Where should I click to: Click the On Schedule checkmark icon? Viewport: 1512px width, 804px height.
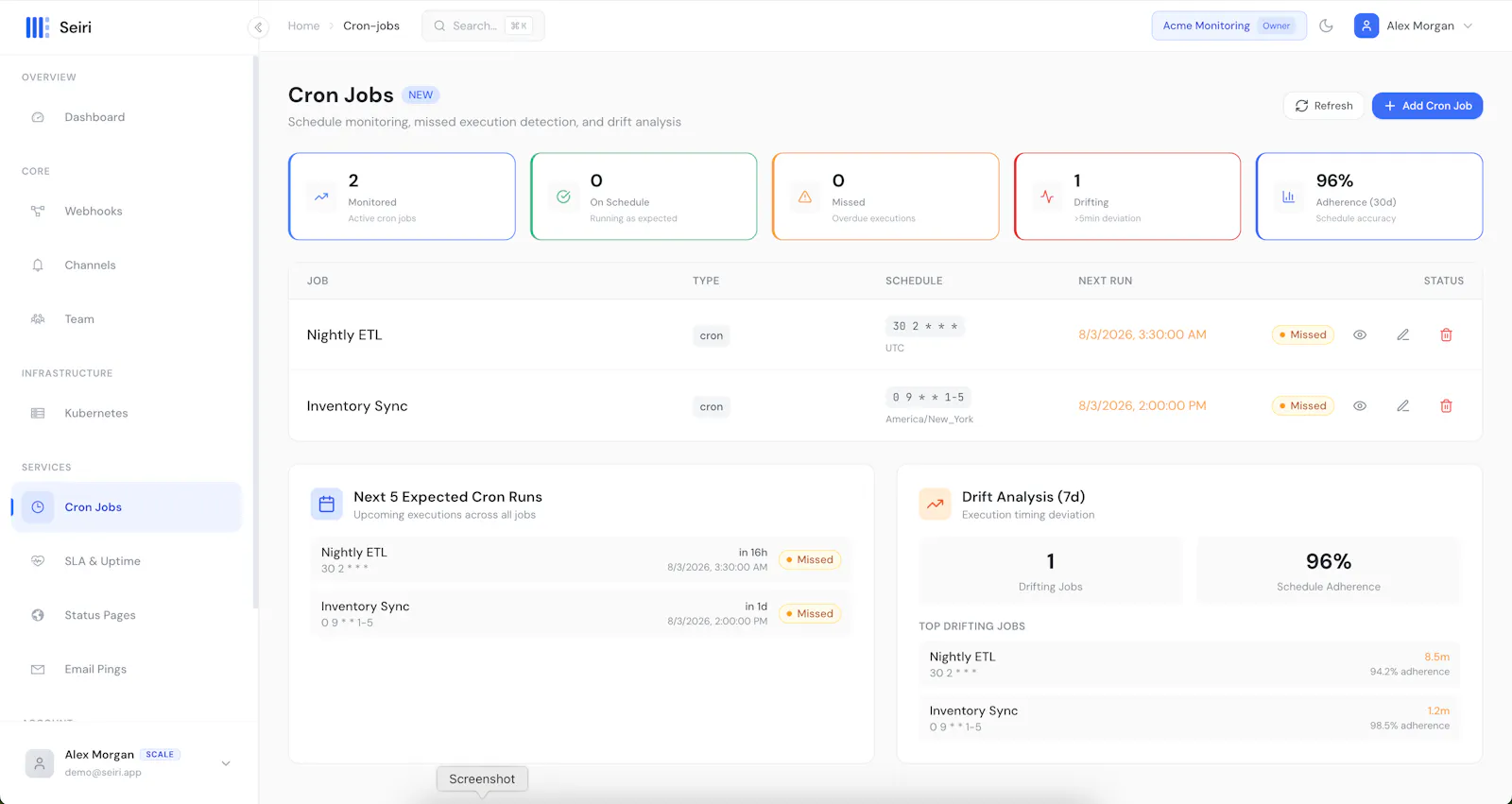pyautogui.click(x=563, y=197)
